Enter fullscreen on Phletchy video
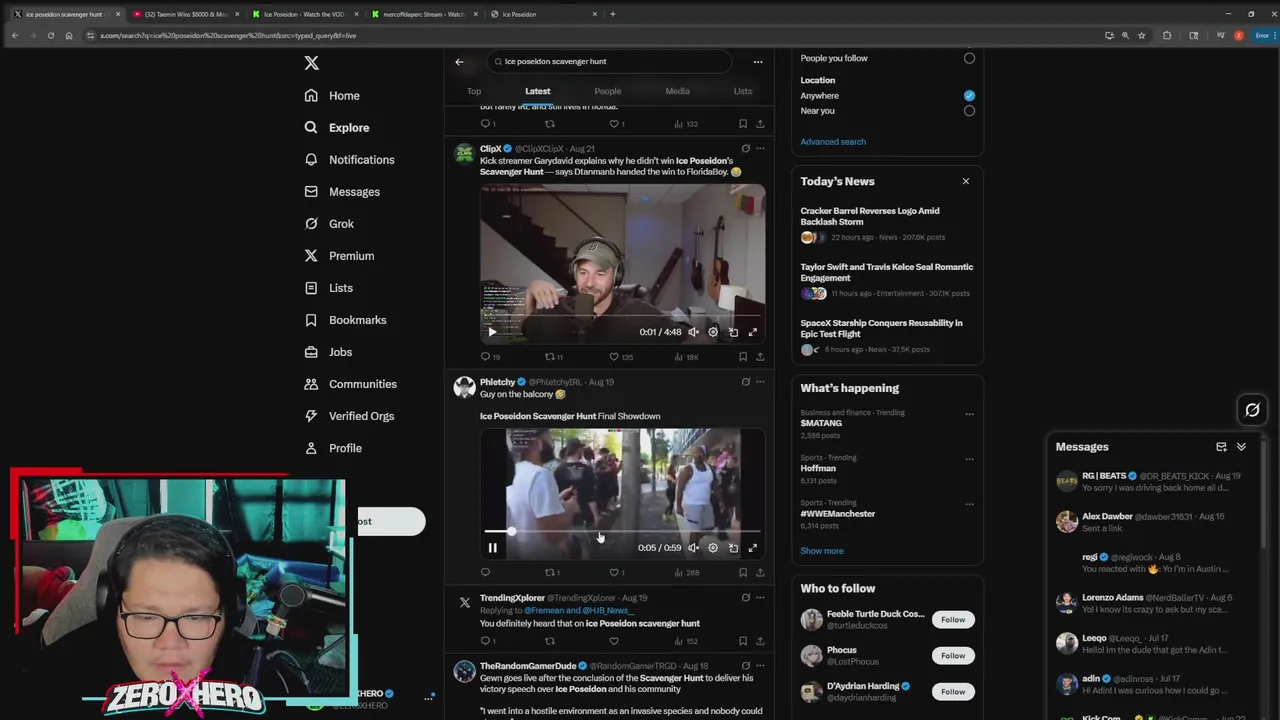This screenshot has height=720, width=1280. click(753, 547)
